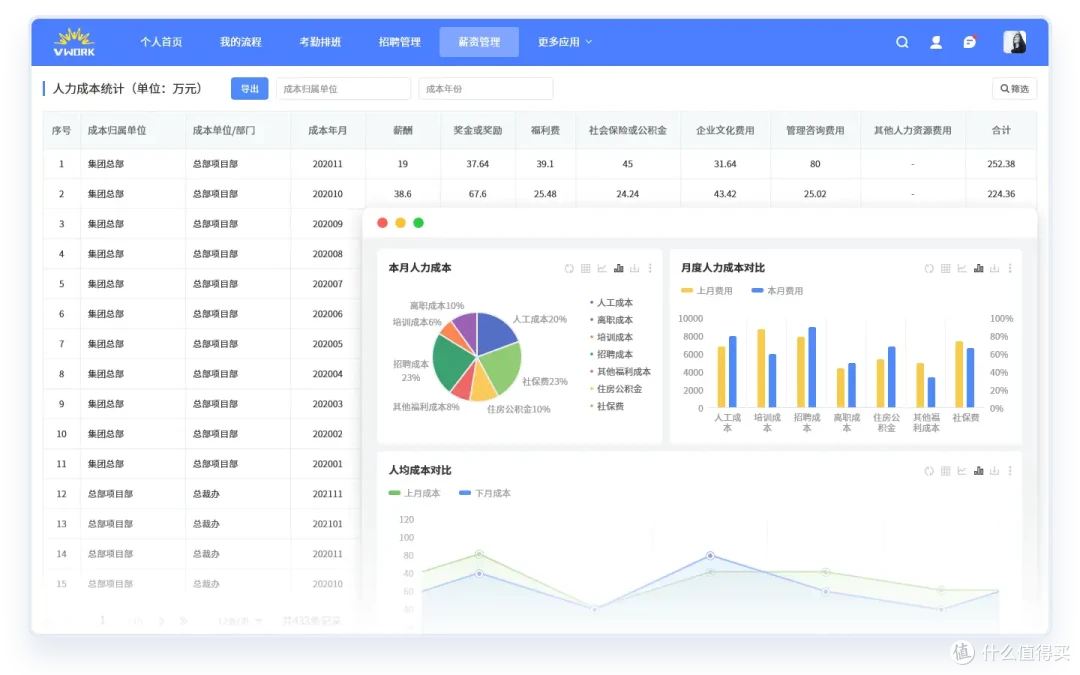Open the user account icon
Image resolution: width=1080 pixels, height=675 pixels.
[935, 42]
